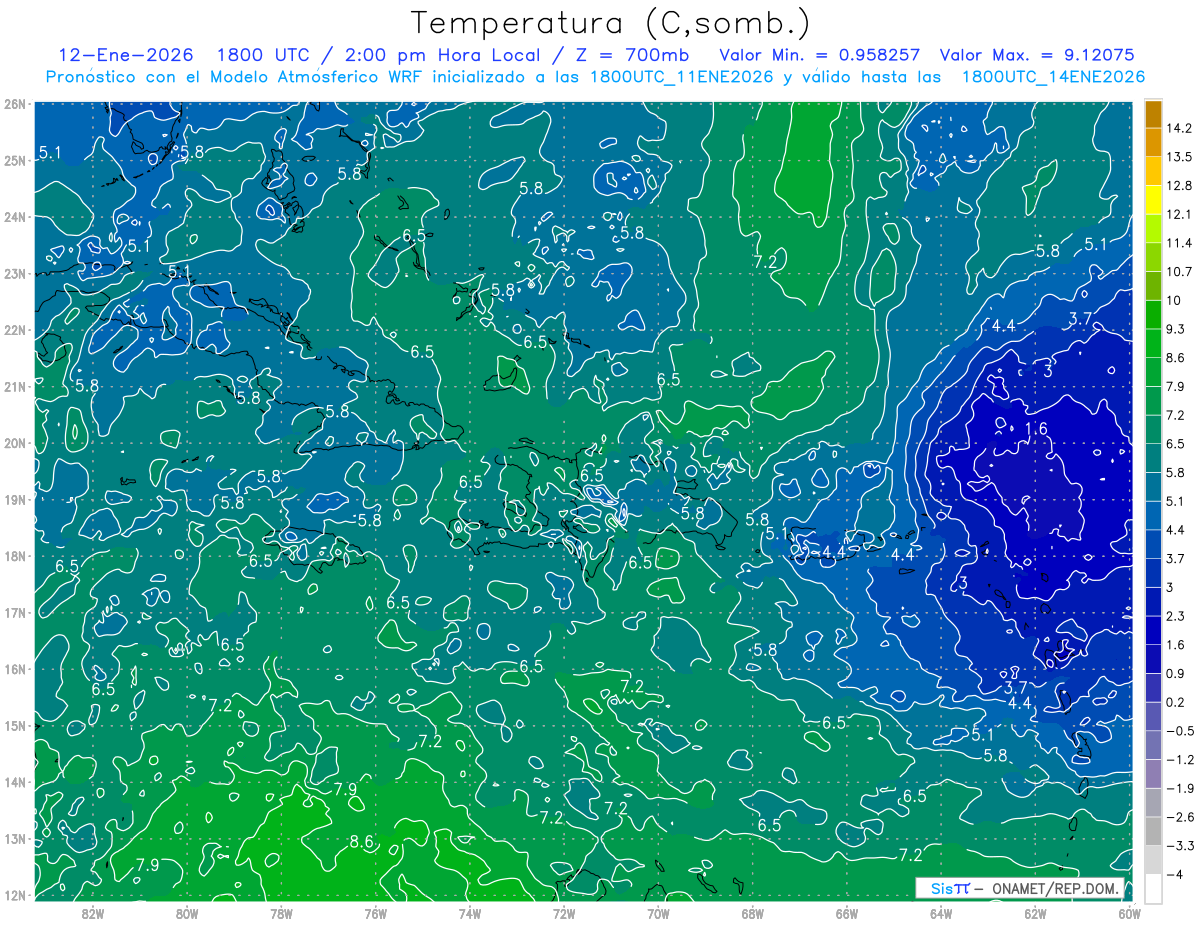The image size is (1200, 927).
Task: Select the date "12-Ene-2026" in the header
Action: tap(126, 55)
